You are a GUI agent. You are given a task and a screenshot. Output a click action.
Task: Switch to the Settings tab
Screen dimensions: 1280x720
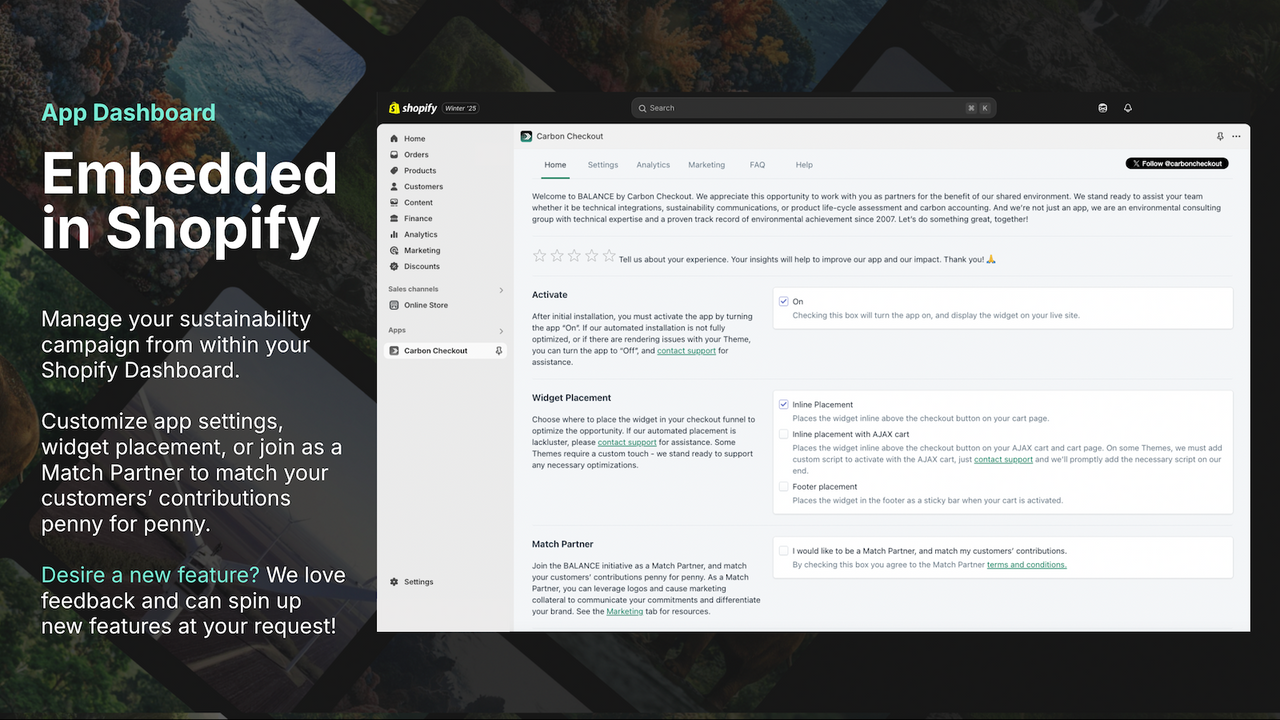tap(603, 165)
